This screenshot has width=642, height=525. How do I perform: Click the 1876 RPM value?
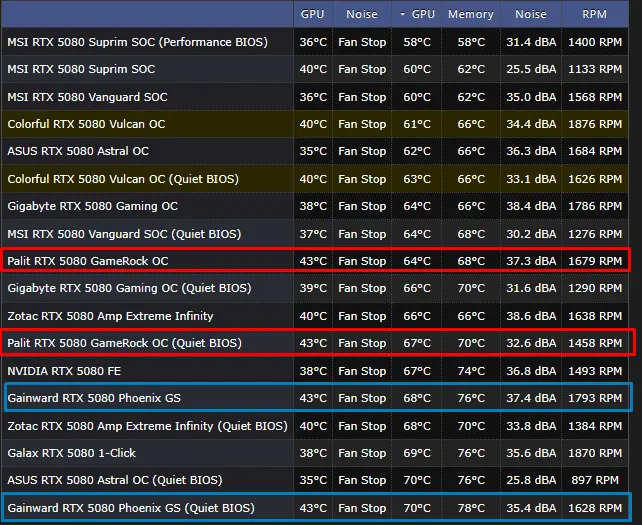[595, 124]
